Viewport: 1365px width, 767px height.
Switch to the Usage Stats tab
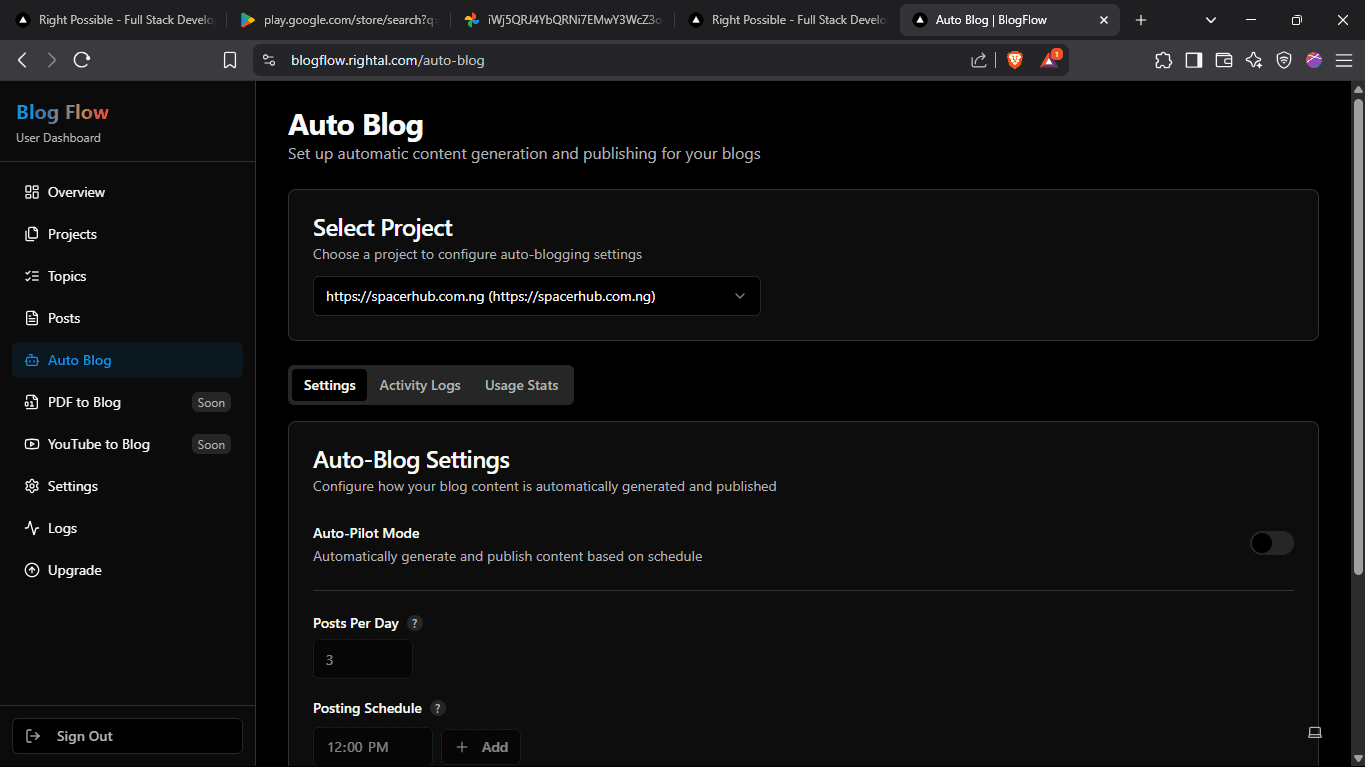coord(522,385)
